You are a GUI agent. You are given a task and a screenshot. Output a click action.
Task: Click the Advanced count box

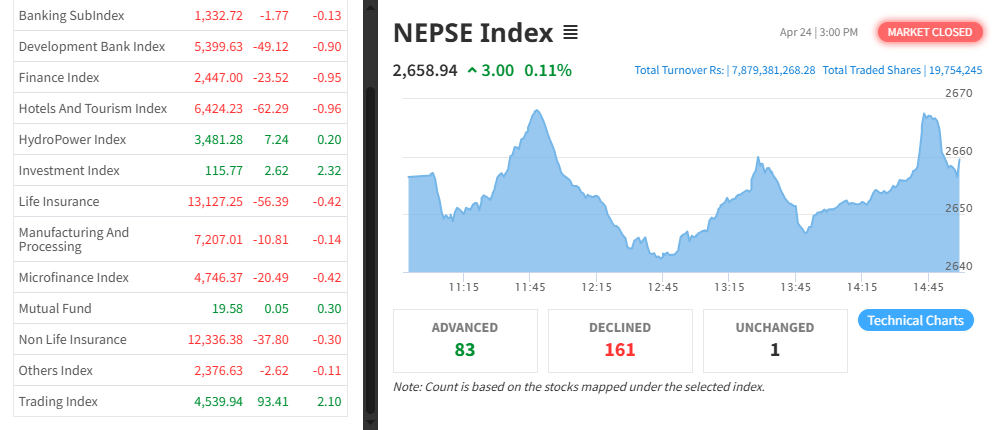click(465, 340)
